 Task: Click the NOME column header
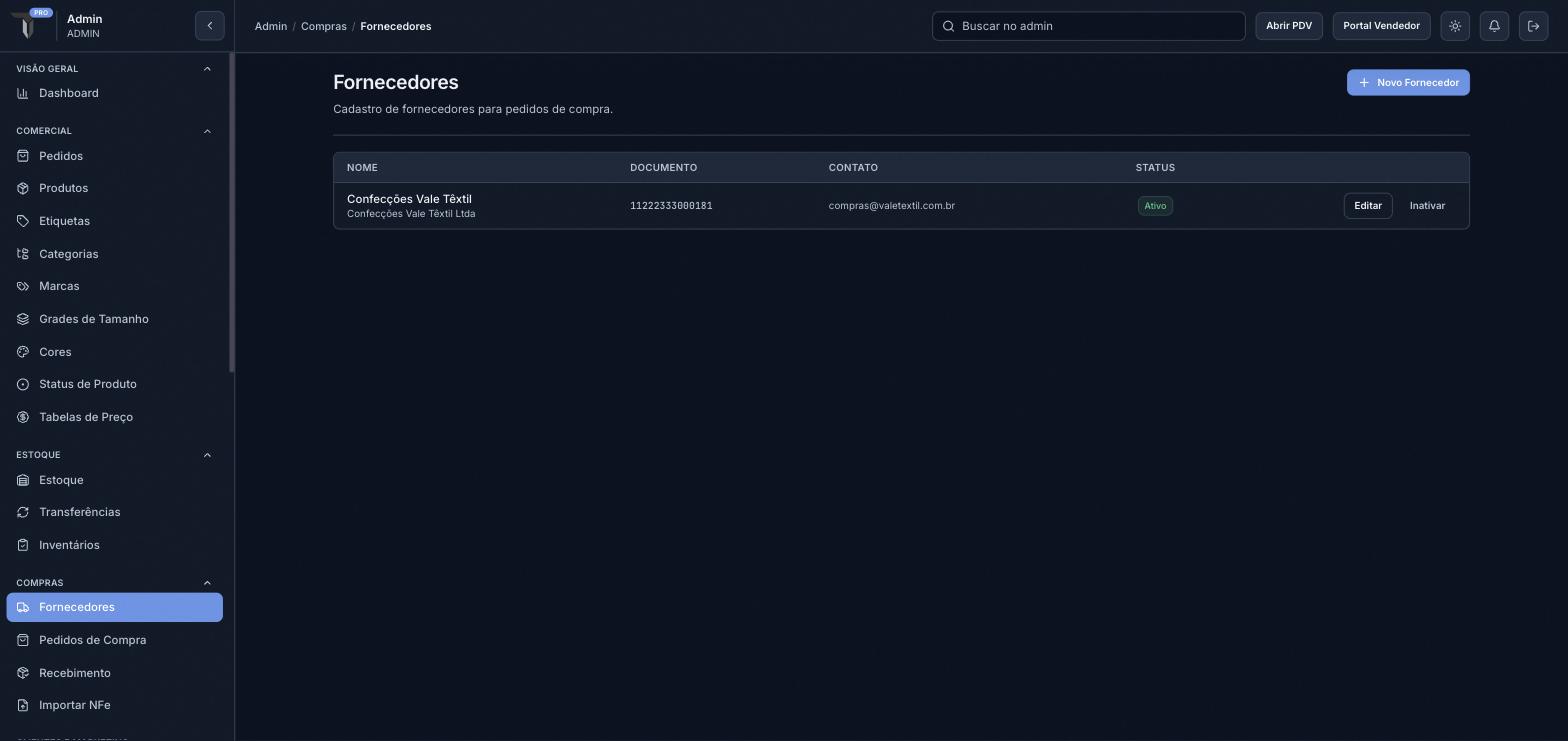pyautogui.click(x=362, y=168)
